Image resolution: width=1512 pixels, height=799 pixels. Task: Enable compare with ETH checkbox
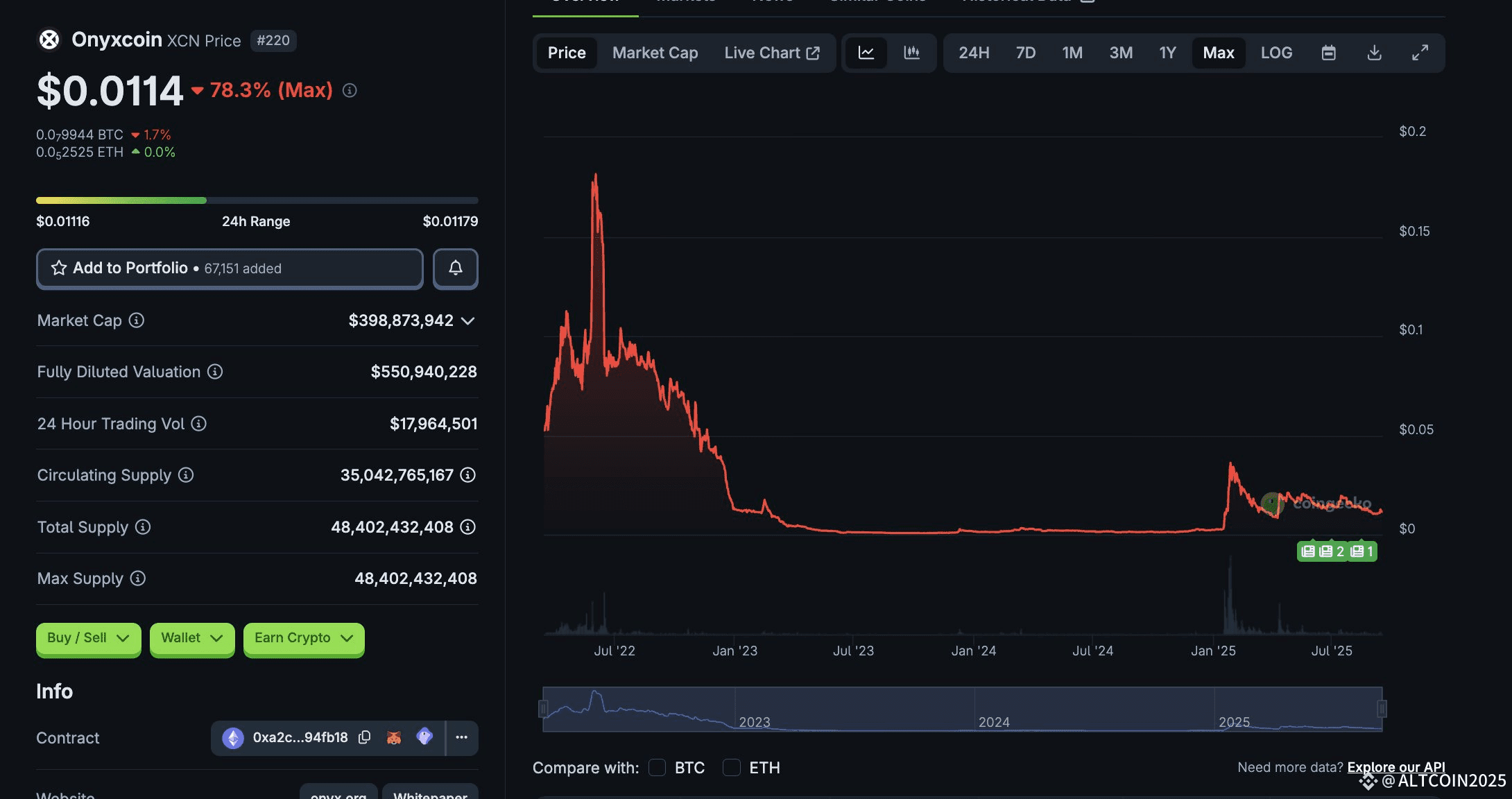(731, 767)
